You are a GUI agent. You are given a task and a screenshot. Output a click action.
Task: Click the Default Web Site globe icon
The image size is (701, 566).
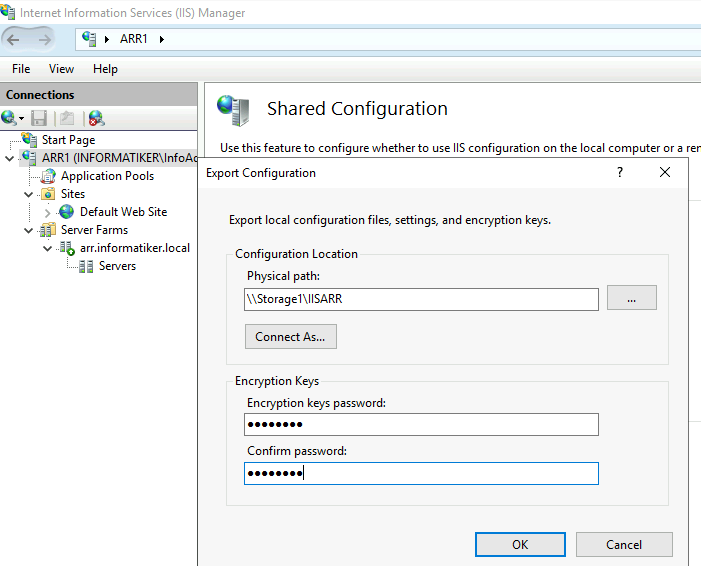click(67, 211)
